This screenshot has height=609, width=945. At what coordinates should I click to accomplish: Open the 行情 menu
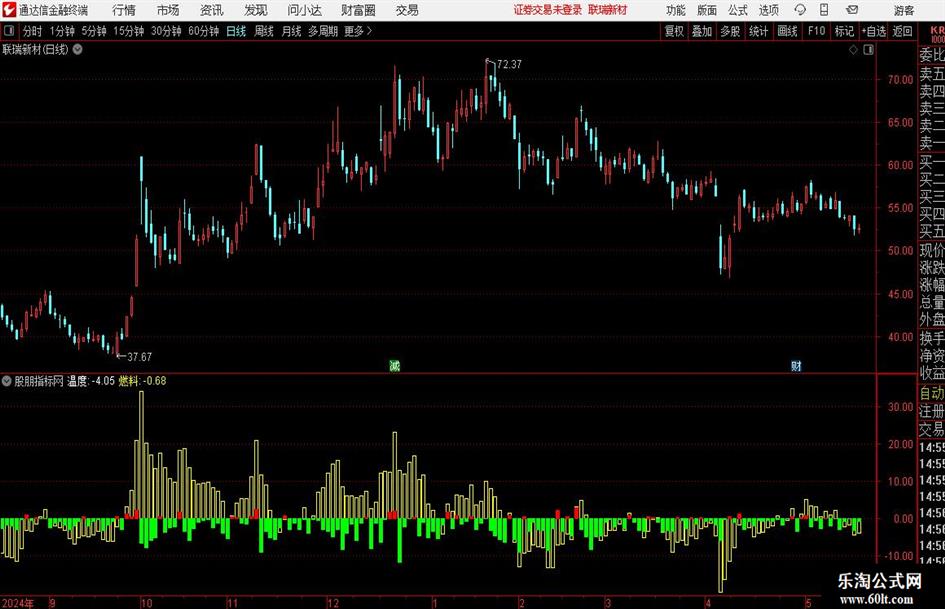(124, 10)
